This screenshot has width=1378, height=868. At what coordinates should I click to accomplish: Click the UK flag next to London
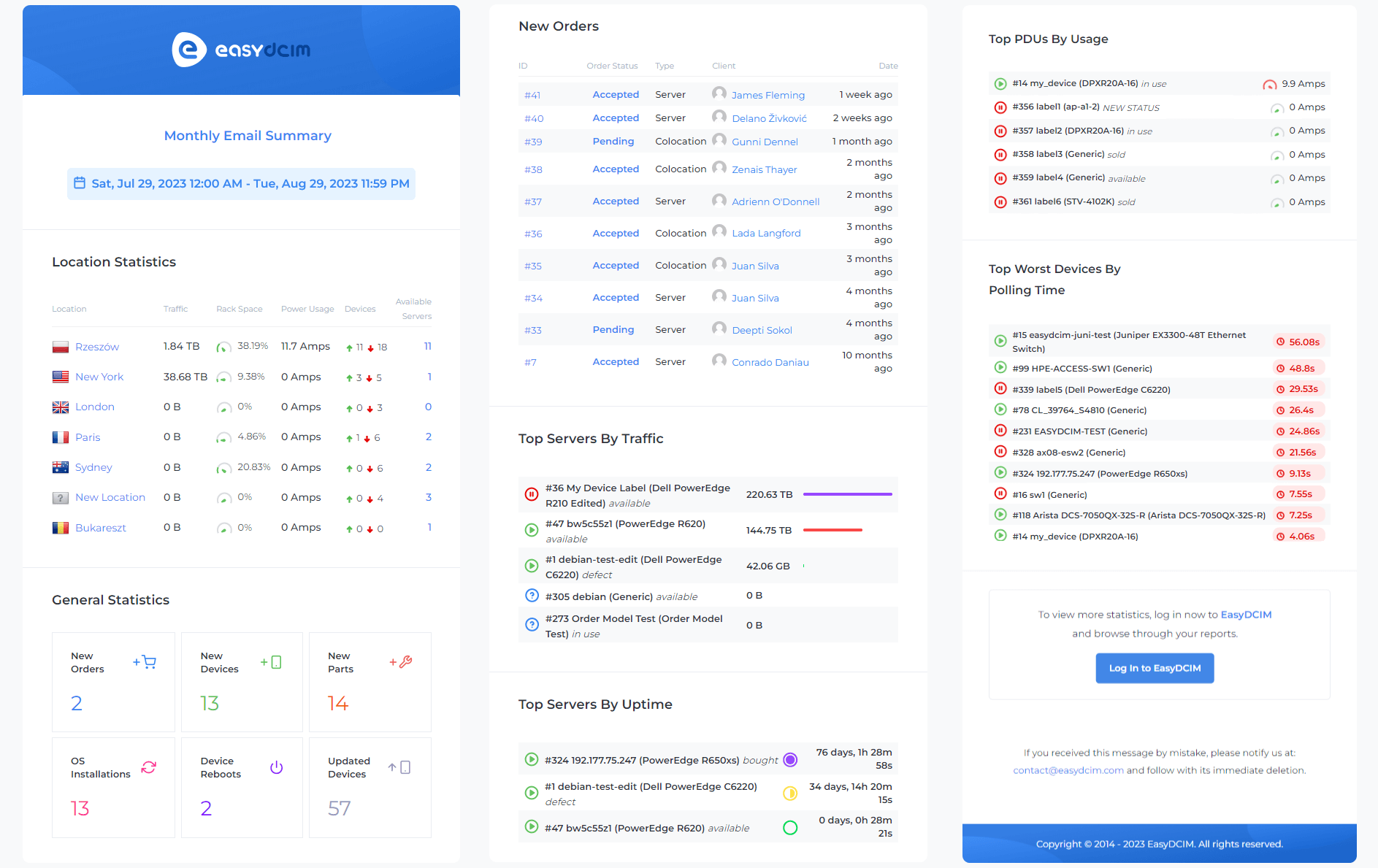click(61, 407)
